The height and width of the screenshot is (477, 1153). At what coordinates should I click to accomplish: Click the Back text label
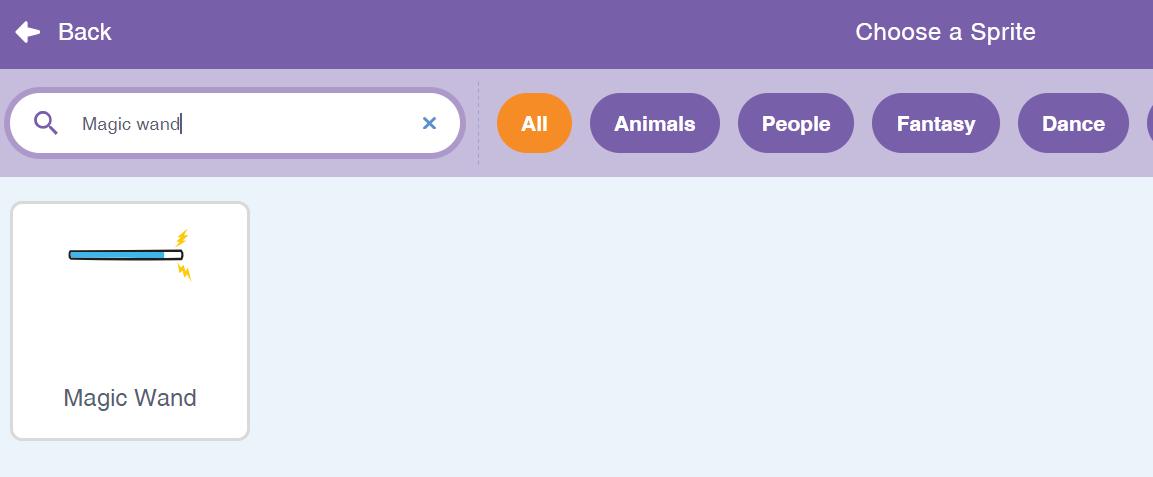click(84, 32)
